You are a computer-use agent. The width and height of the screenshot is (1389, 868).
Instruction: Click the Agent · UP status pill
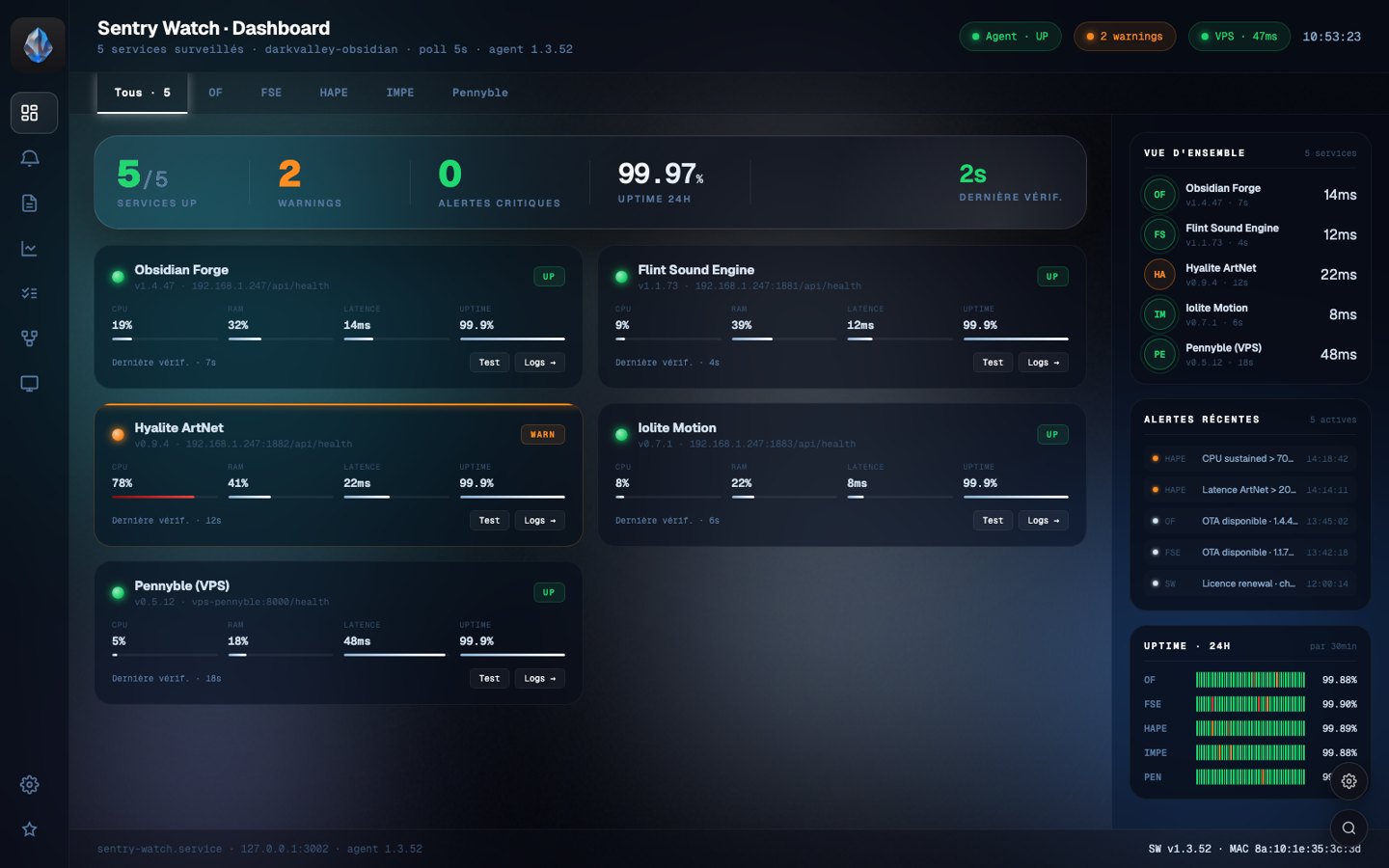click(1010, 37)
